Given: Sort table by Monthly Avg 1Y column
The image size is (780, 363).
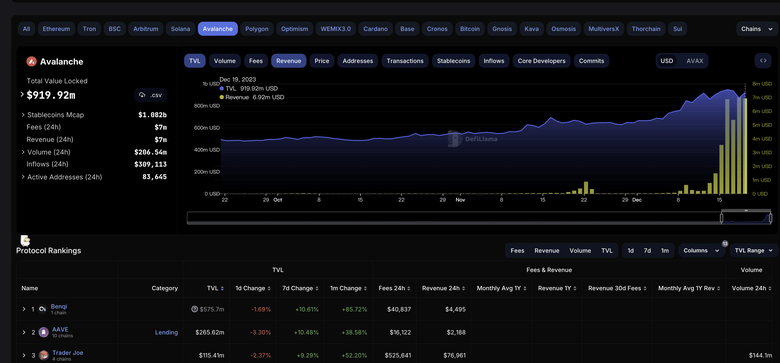Looking at the screenshot, I should pyautogui.click(x=501, y=288).
